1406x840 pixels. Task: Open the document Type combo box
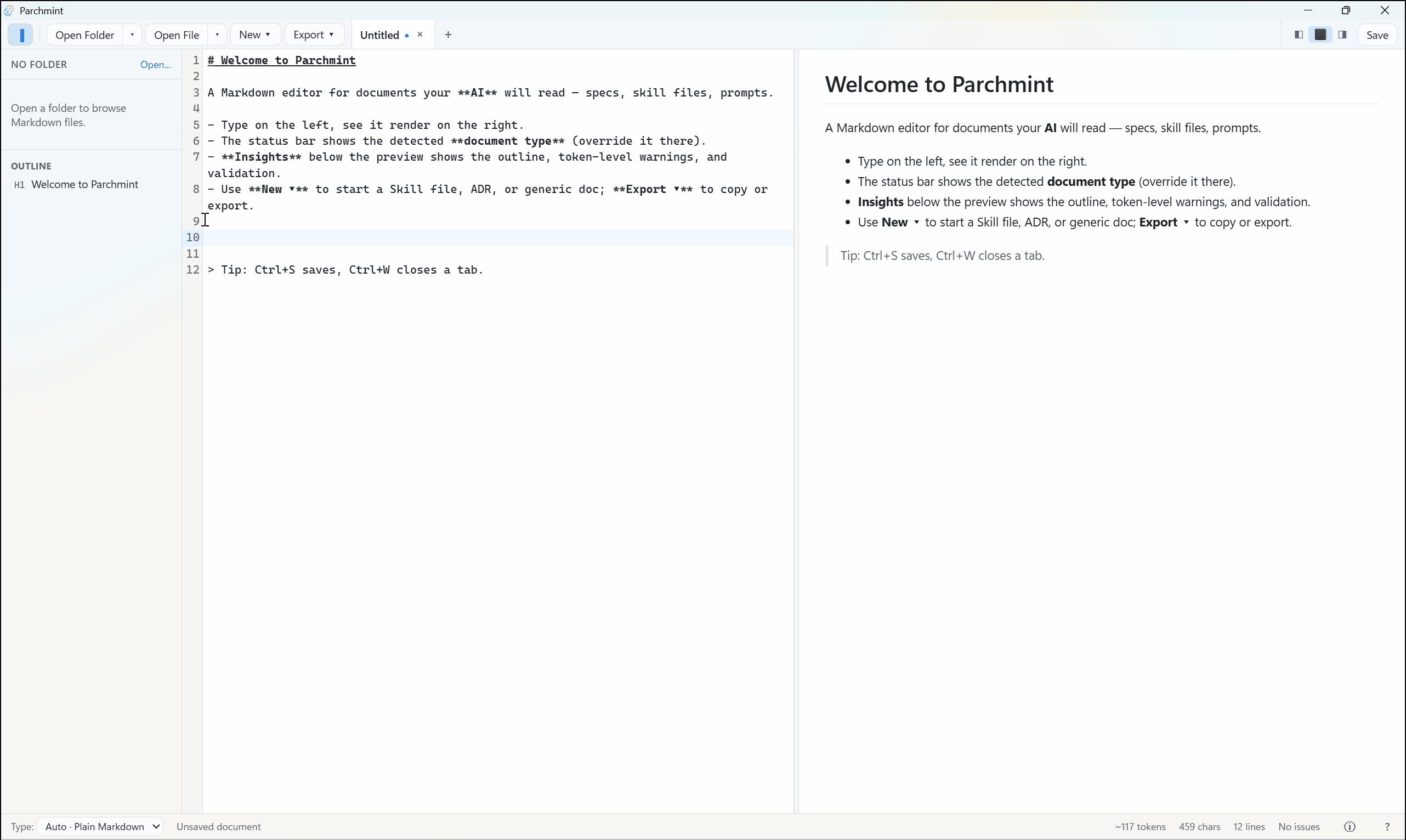[101, 827]
